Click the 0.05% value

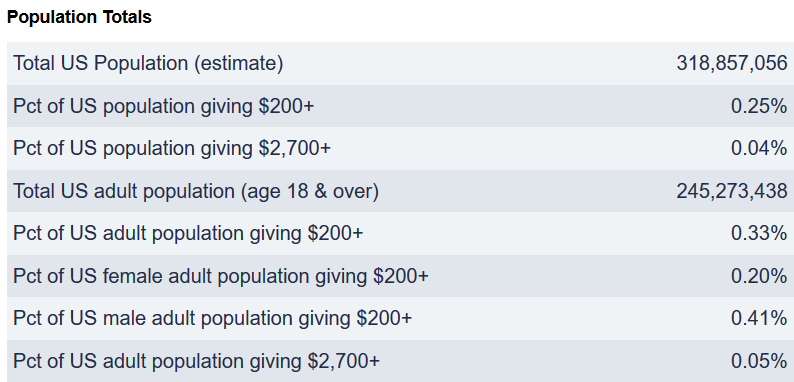[759, 362]
